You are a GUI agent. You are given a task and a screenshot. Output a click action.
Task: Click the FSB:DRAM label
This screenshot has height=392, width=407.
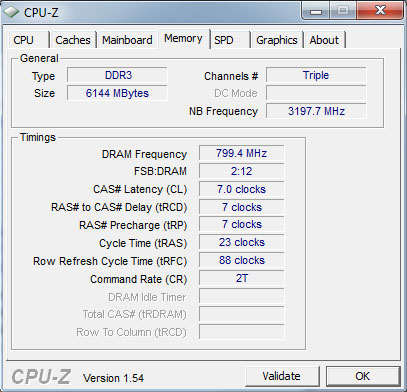[160, 171]
